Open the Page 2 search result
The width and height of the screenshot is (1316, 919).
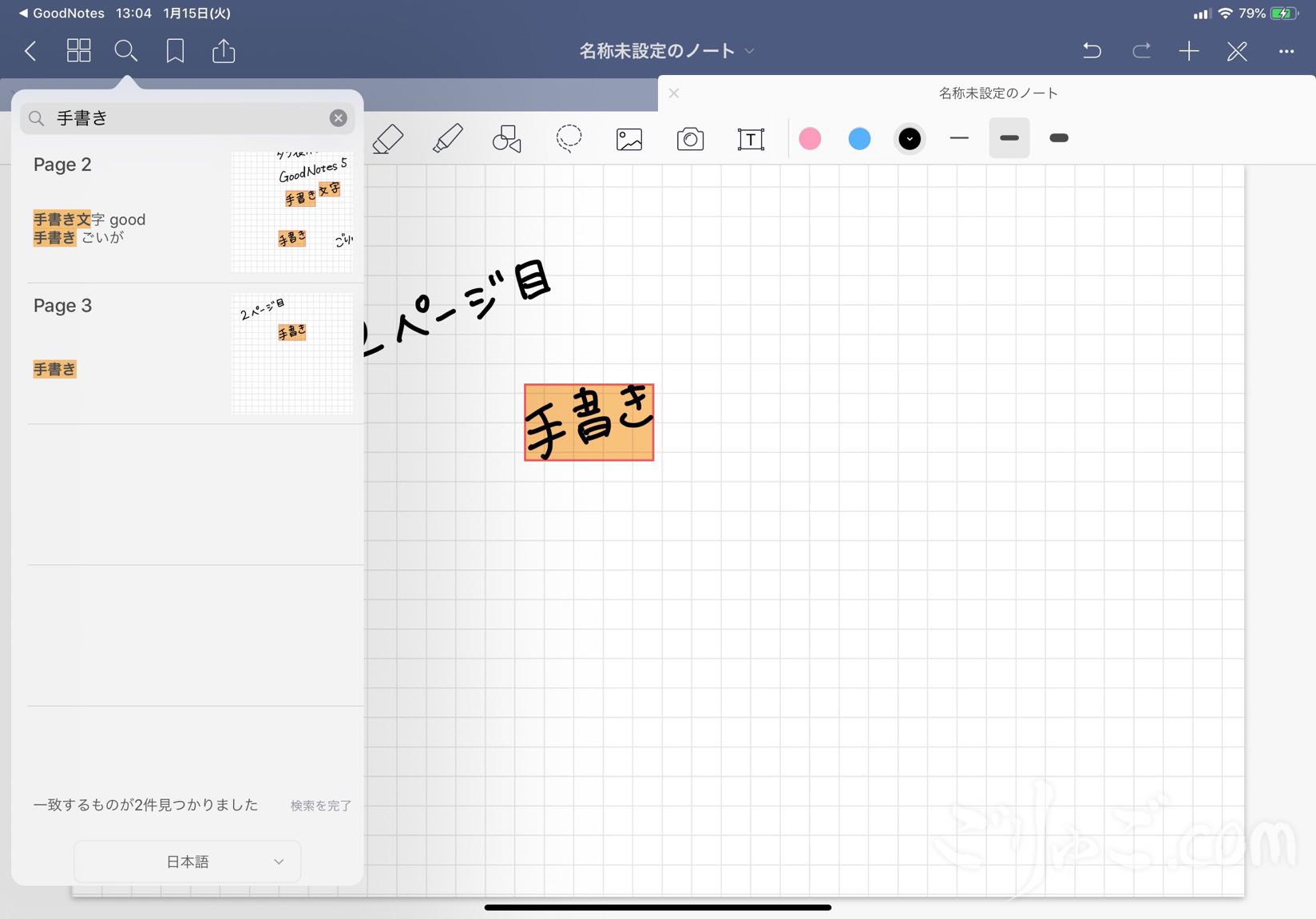pos(128,212)
